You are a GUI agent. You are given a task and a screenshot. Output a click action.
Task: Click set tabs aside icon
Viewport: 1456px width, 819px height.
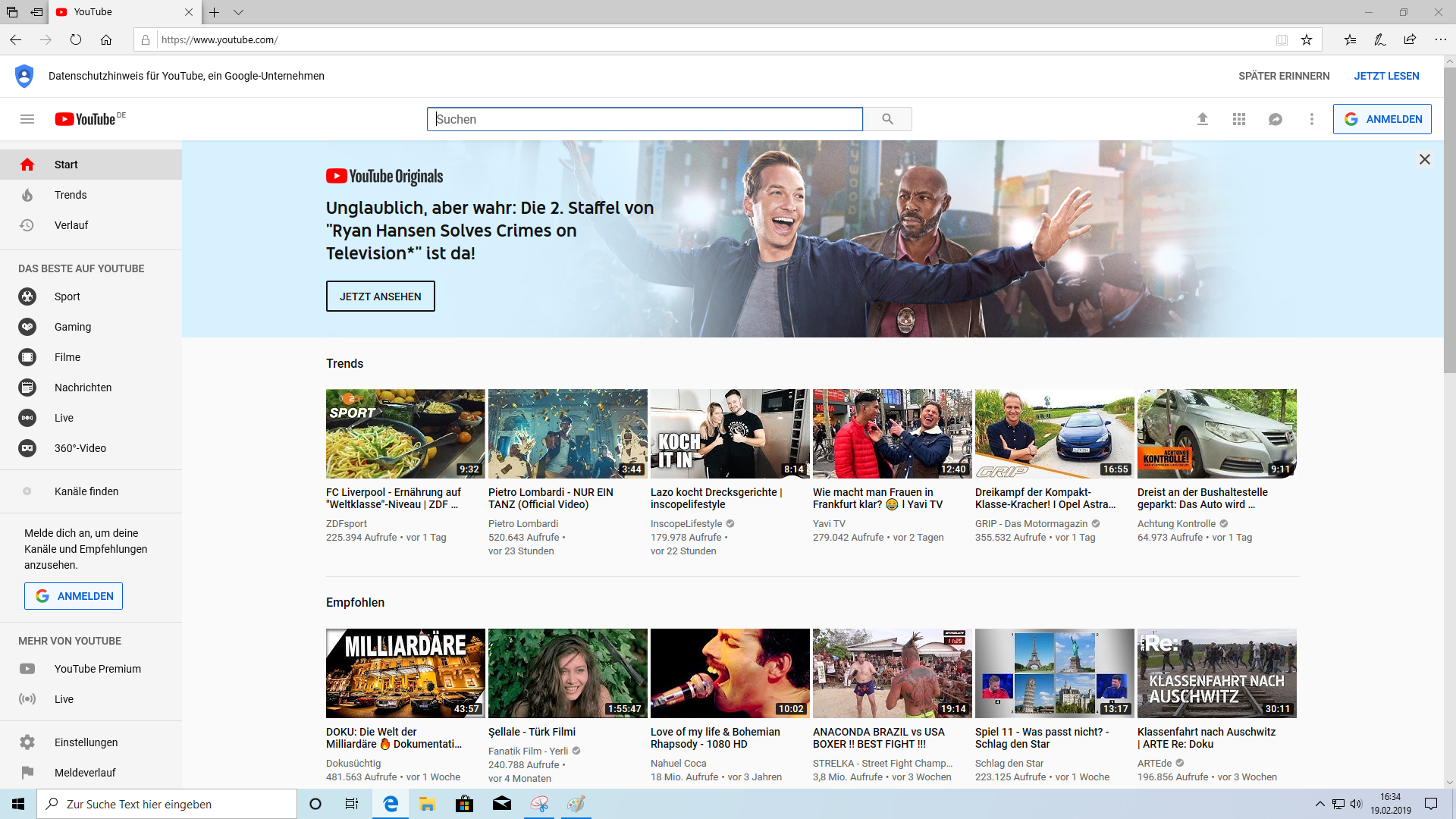coord(36,12)
